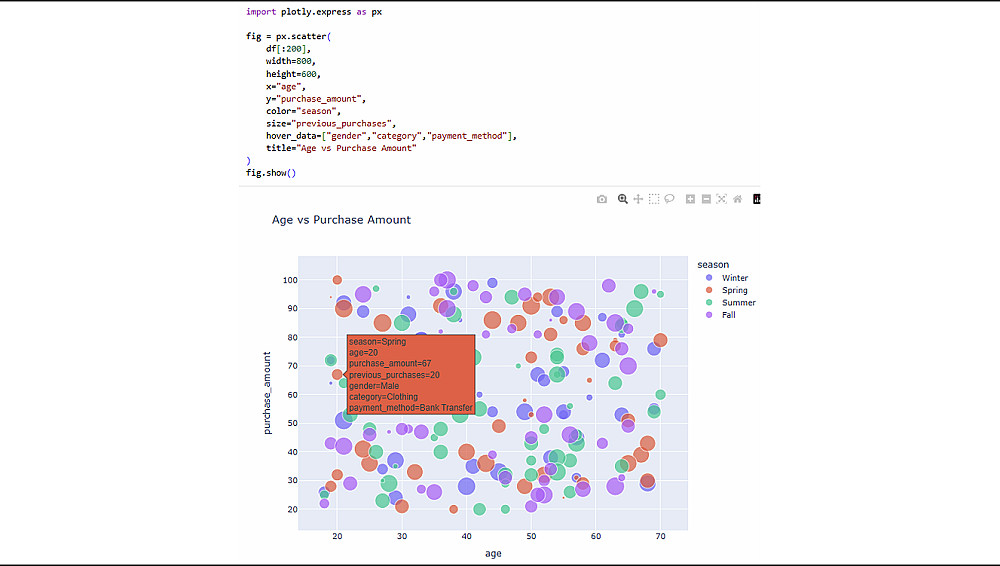The height and width of the screenshot is (566, 1000).
Task: Click the Zoom In plus icon
Action: (x=690, y=199)
